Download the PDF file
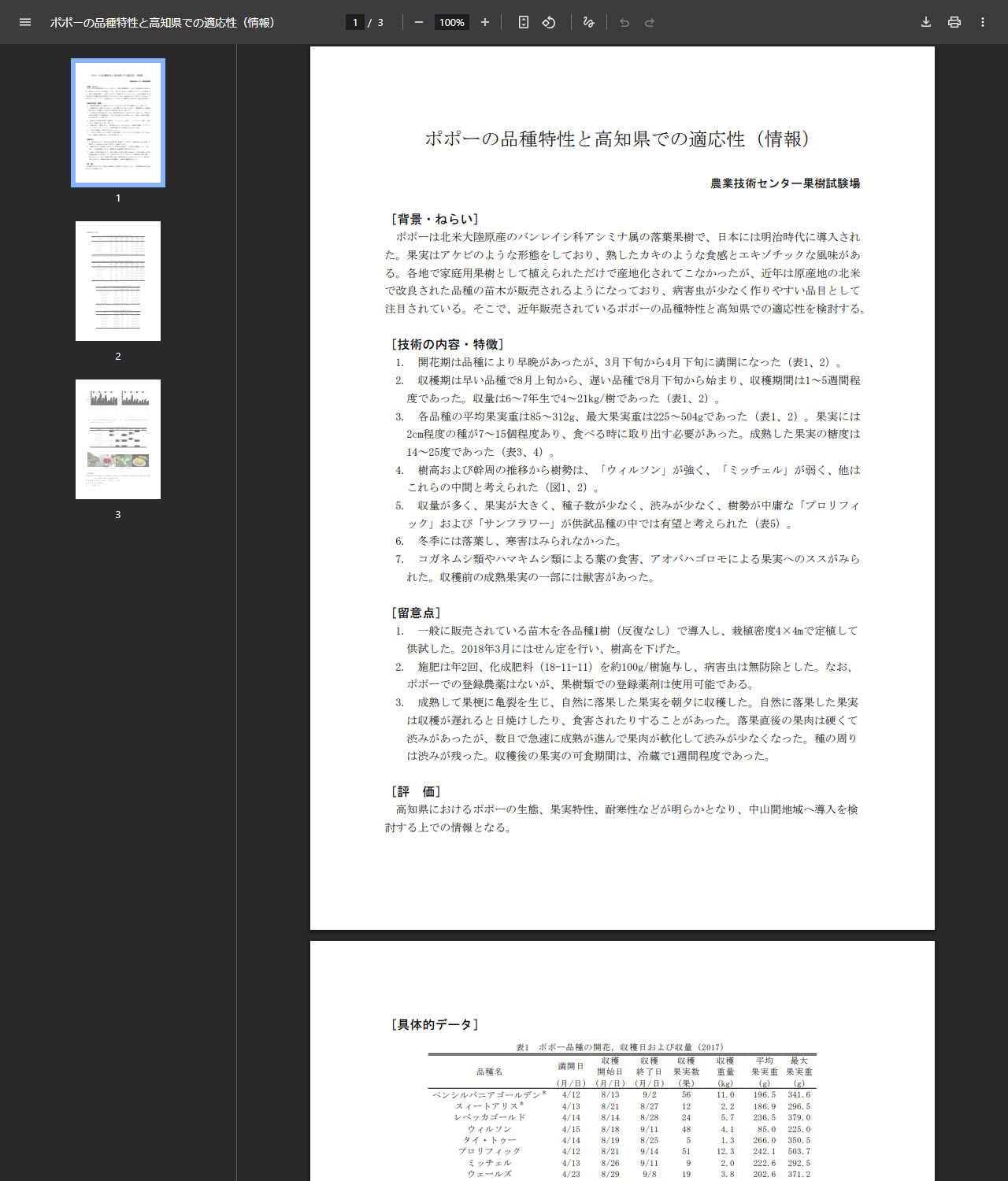The width and height of the screenshot is (1008, 1181). click(926, 22)
